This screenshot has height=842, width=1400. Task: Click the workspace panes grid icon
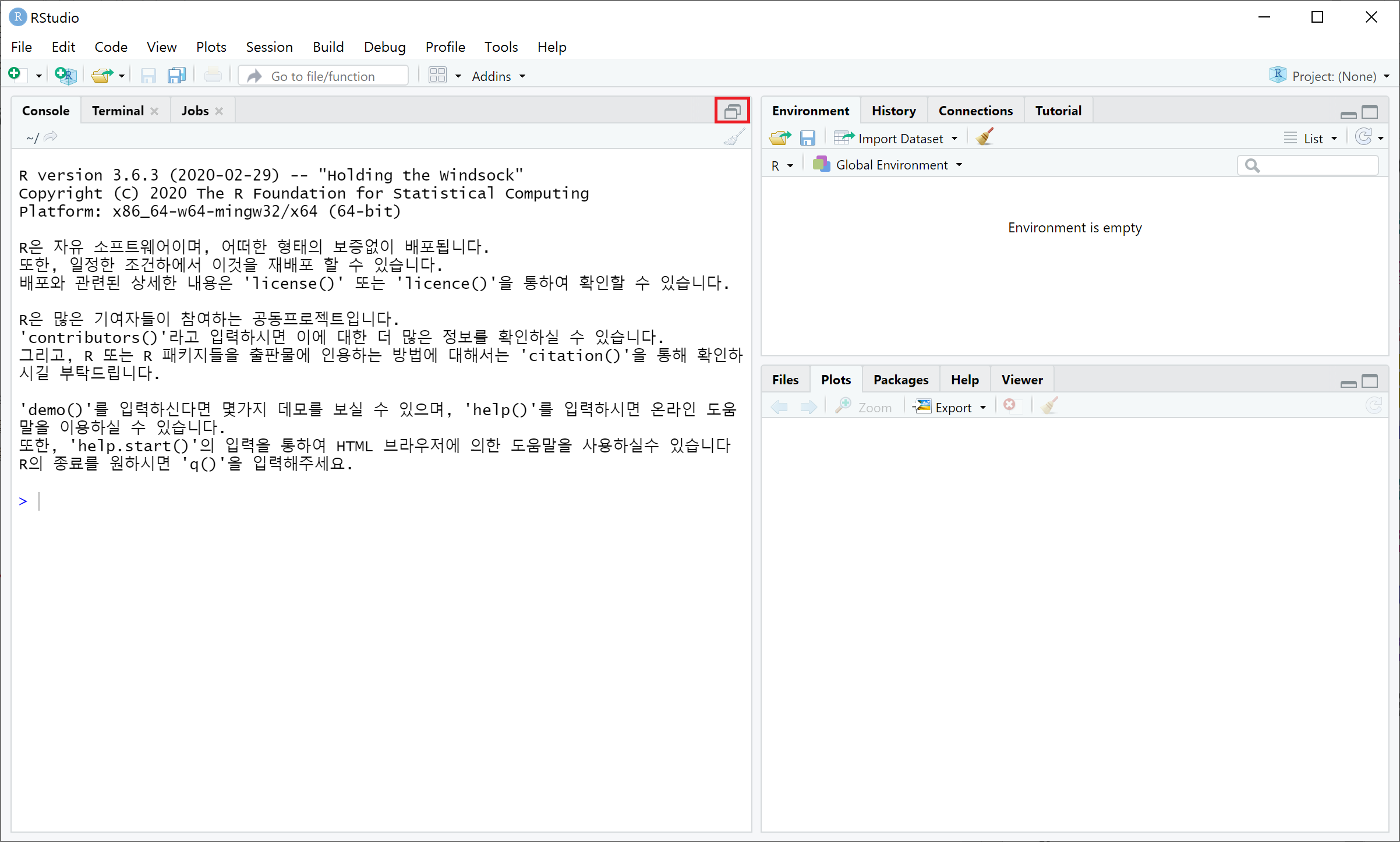point(437,76)
